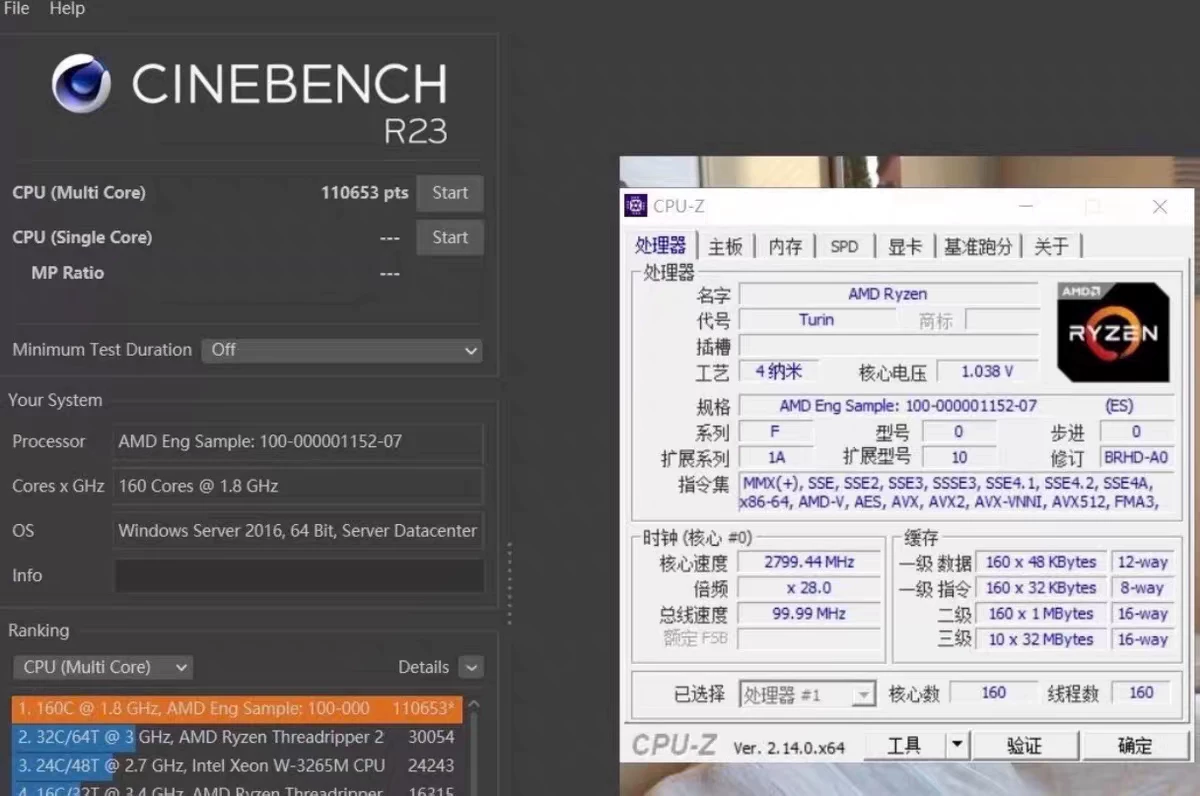The image size is (1200, 796).
Task: Close the CPU-Z window
Action: point(1160,207)
